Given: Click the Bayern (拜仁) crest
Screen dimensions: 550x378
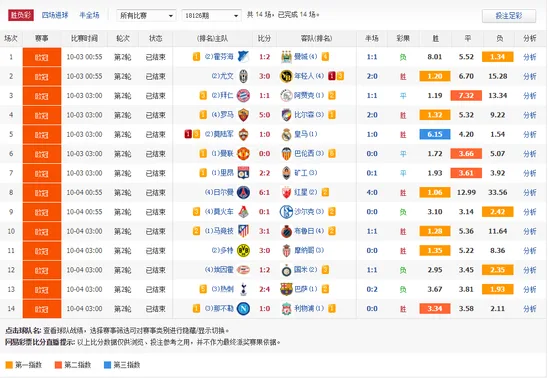Looking at the screenshot, I should coord(243,95).
